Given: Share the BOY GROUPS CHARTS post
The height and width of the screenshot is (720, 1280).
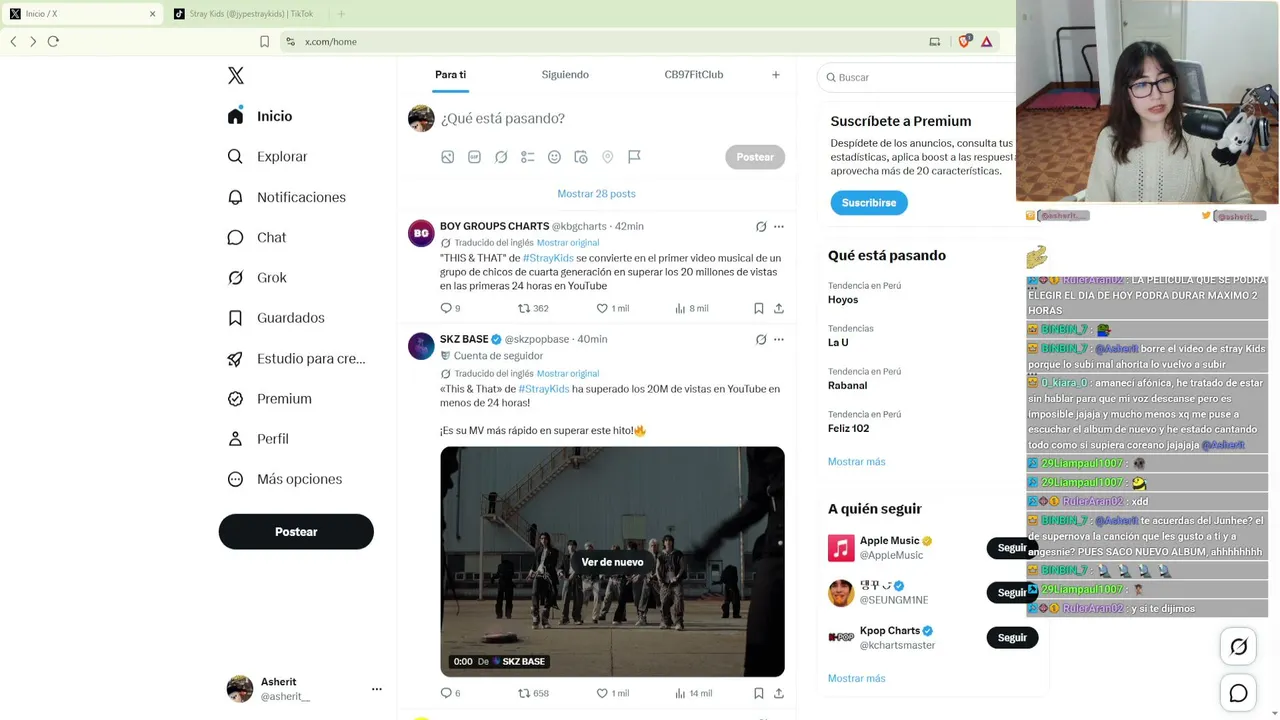Looking at the screenshot, I should pos(779,308).
